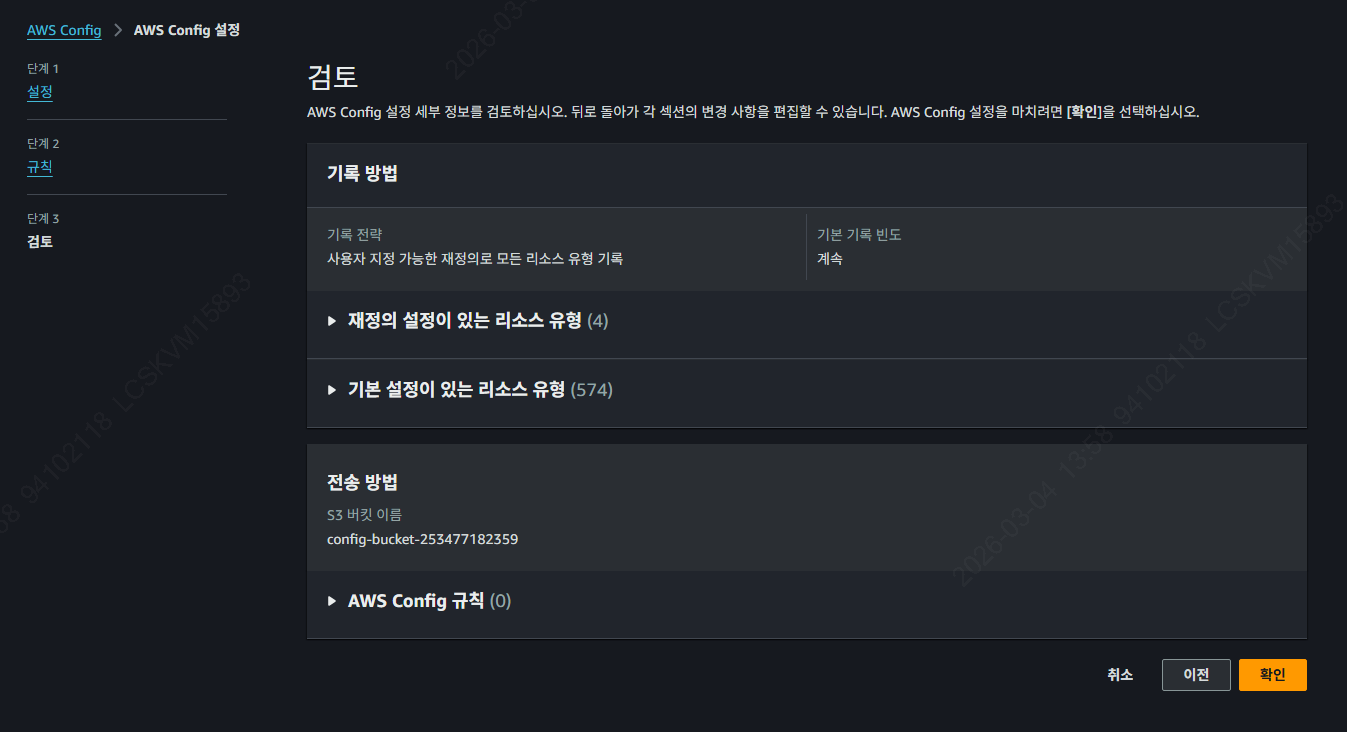1347x732 pixels.
Task: Click the AWS Config 설정 breadcrumb text
Action: pyautogui.click(x=186, y=30)
